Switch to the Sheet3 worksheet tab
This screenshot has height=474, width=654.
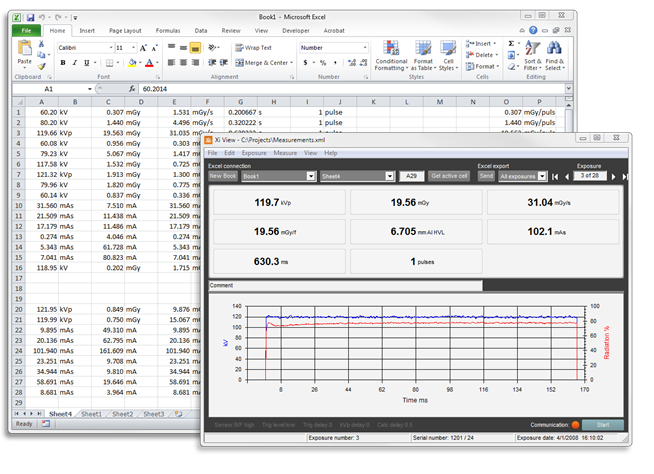154,414
